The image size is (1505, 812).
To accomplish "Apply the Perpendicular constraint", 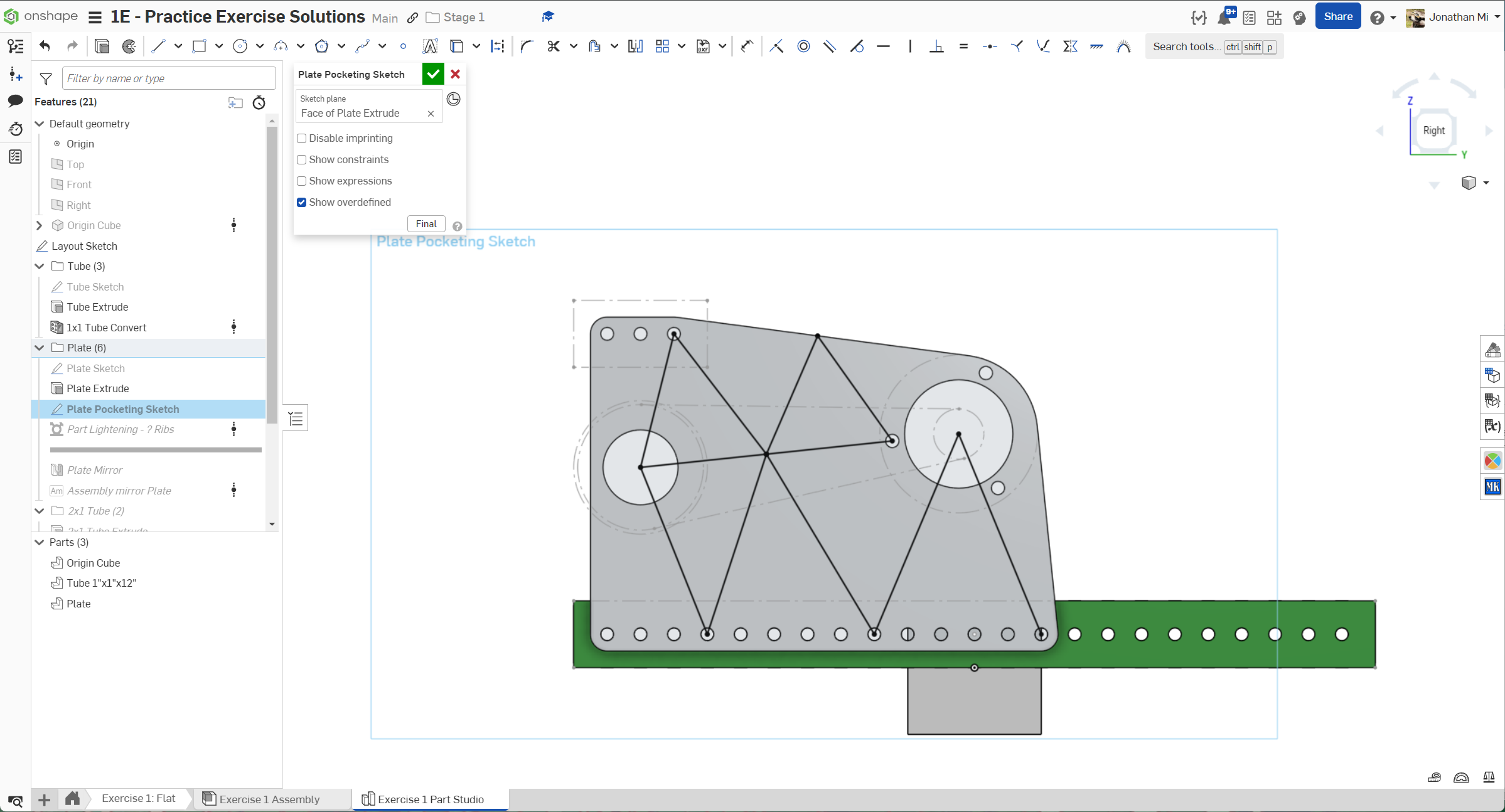I will [936, 46].
